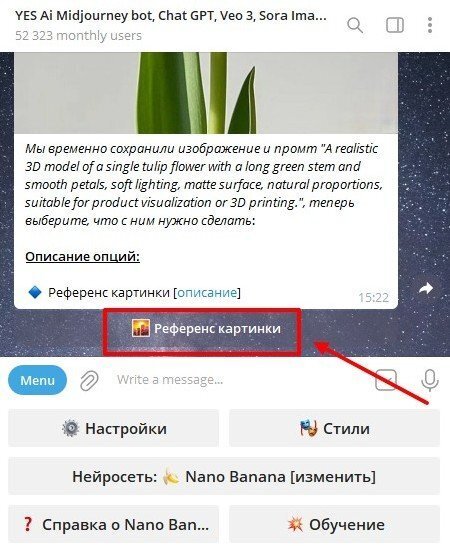Open the three-dot more options menu
The image size is (450, 546).
pos(430,25)
